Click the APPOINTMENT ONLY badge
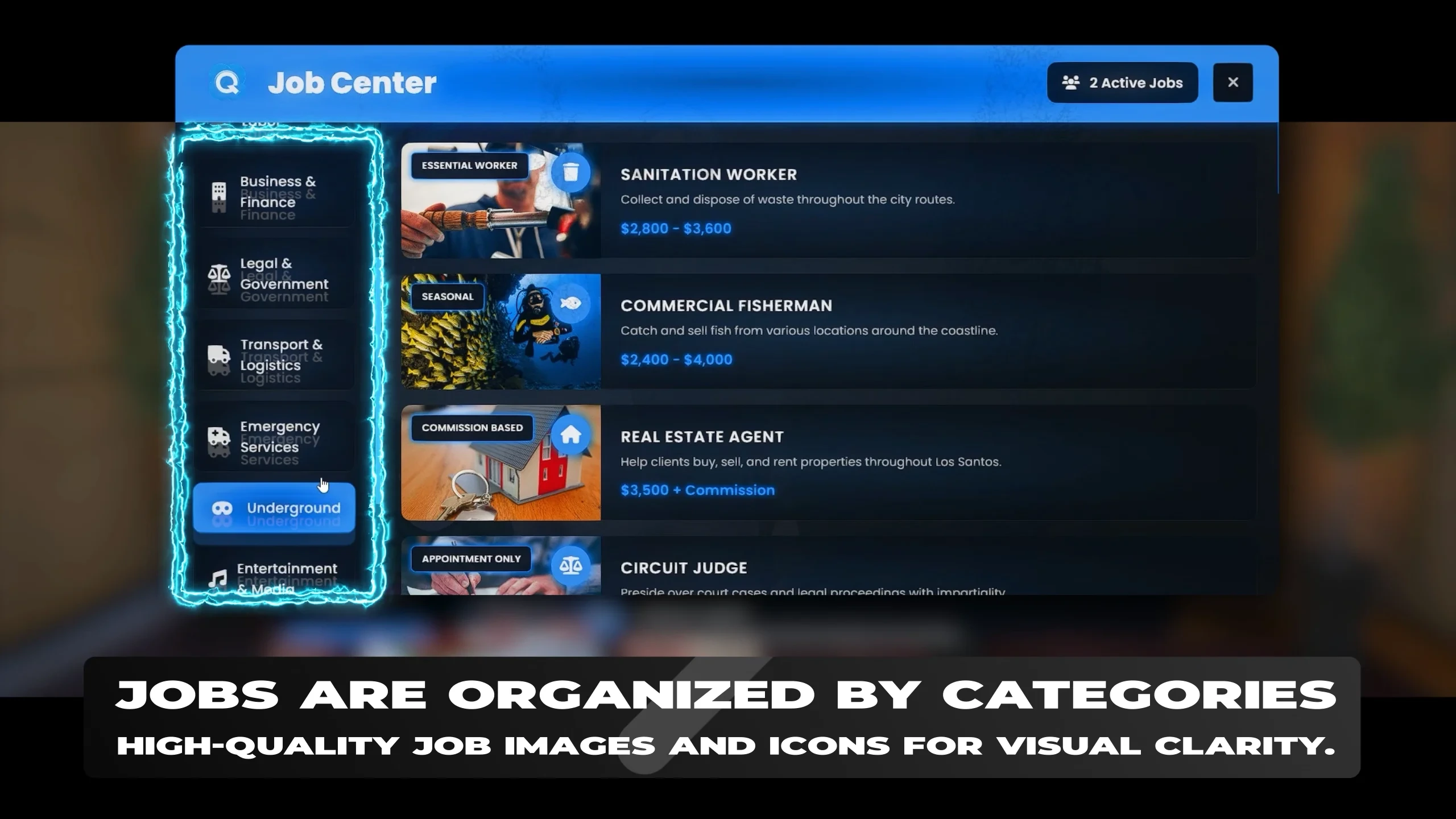The height and width of the screenshot is (819, 1456). (x=471, y=559)
